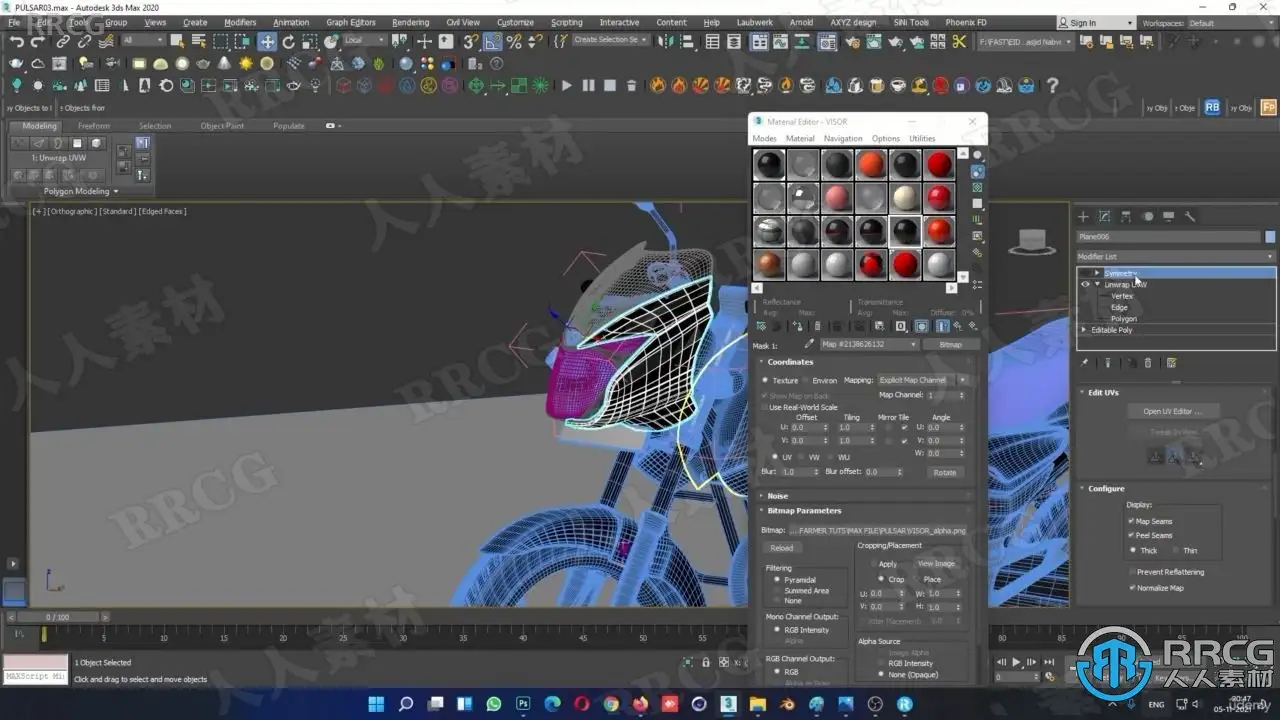Open the Rendering menu

[x=410, y=22]
